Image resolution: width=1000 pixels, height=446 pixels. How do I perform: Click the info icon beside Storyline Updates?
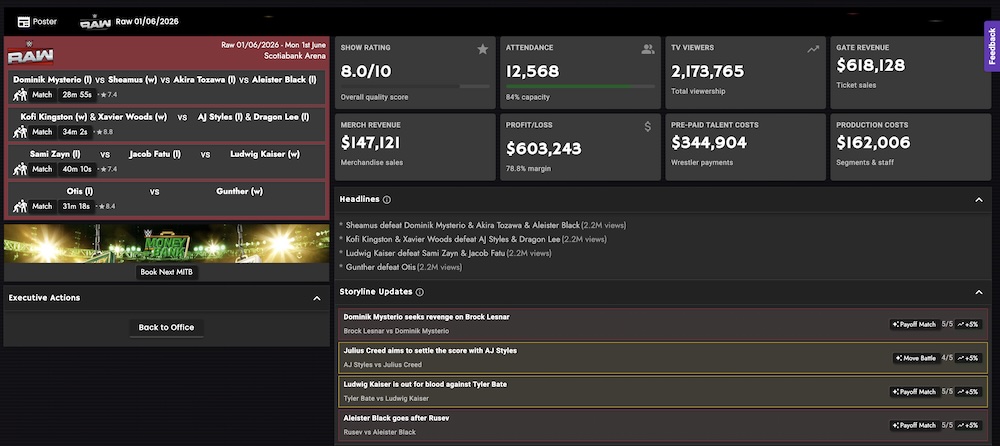coord(420,292)
